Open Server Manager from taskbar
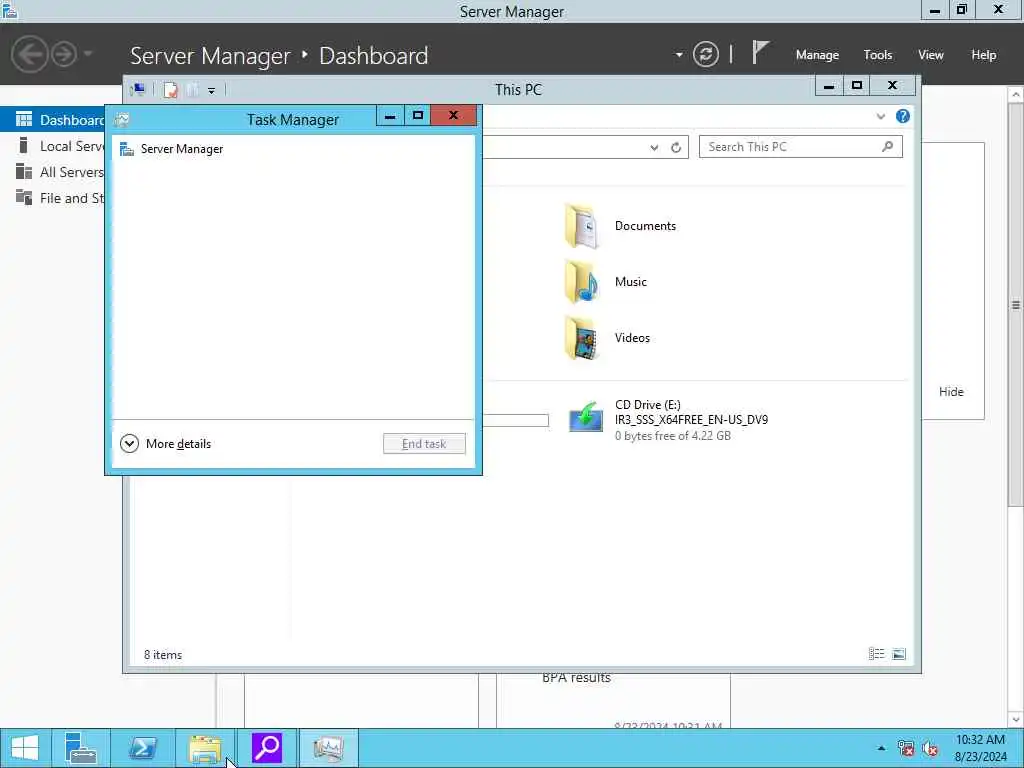 tap(81, 748)
